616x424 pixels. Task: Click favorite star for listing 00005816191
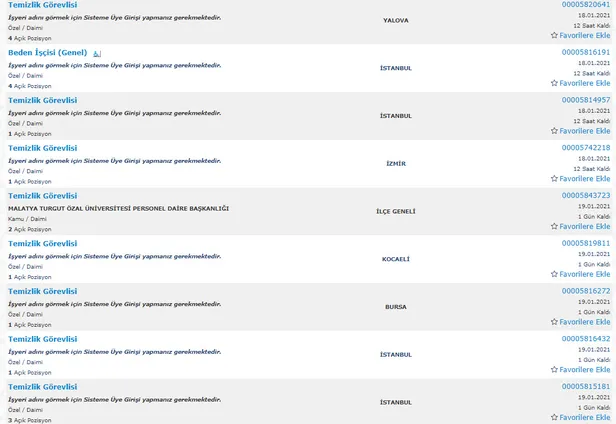pos(555,83)
